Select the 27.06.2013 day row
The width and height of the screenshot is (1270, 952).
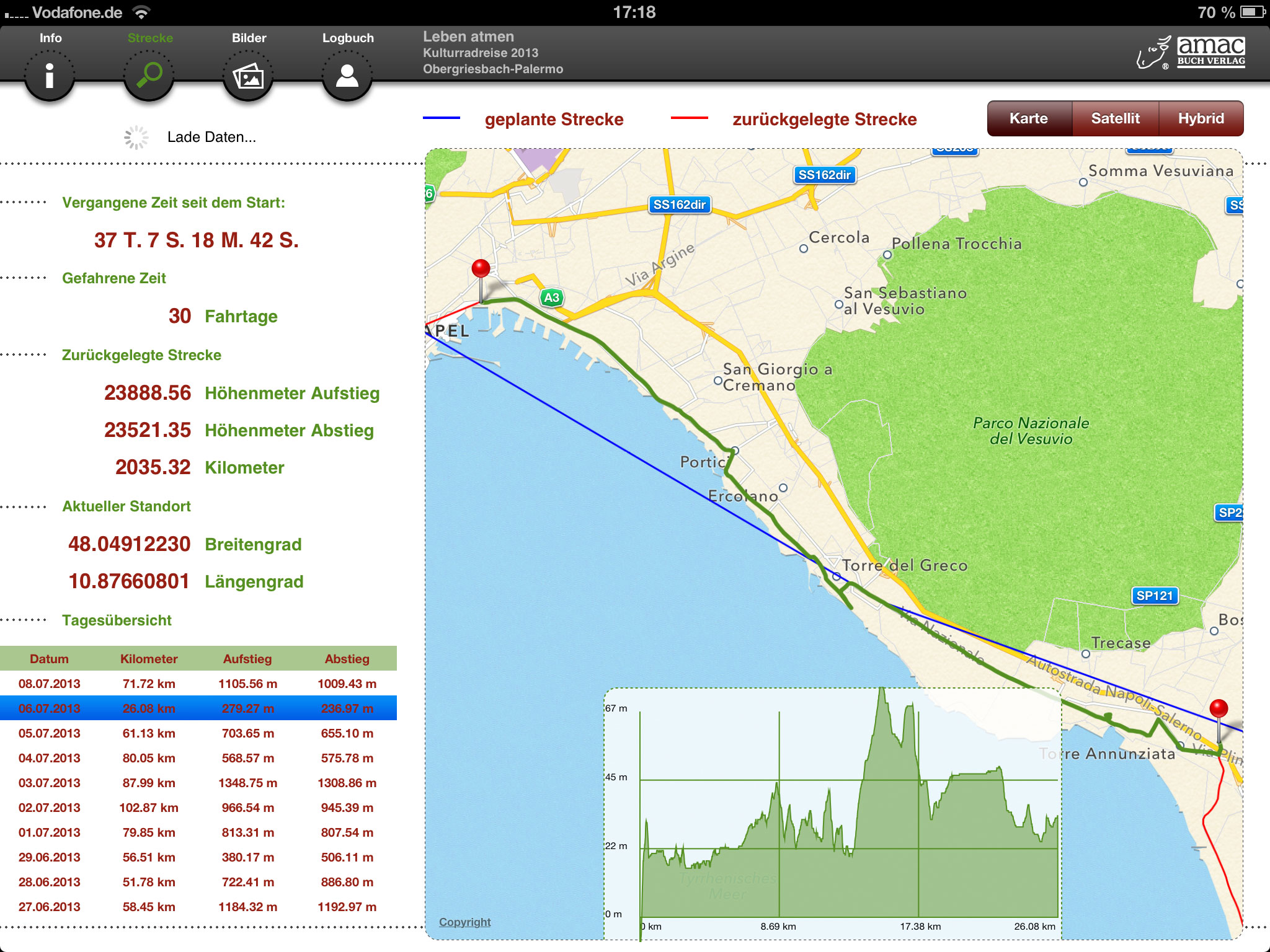(198, 907)
